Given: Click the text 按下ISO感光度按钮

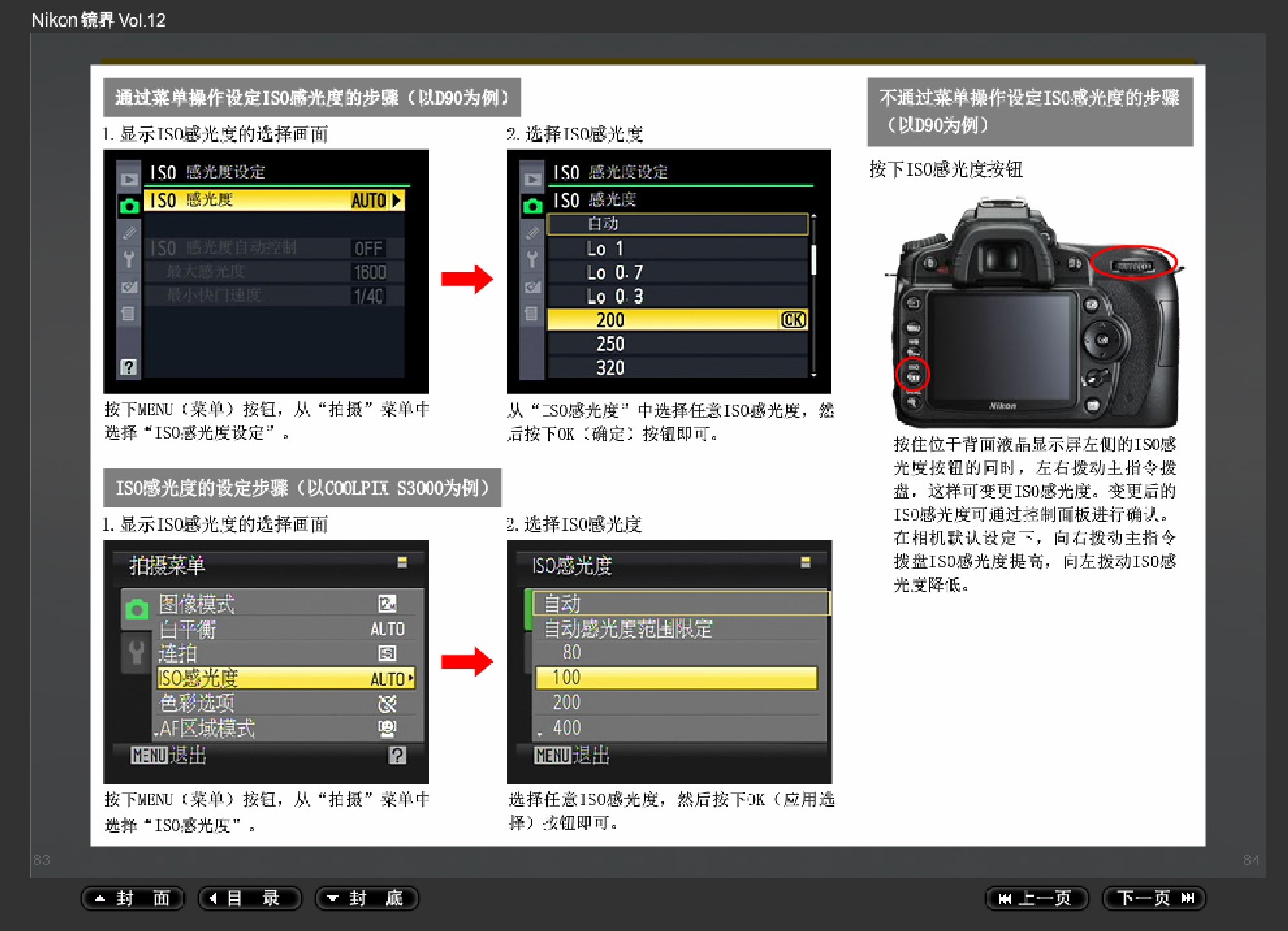Looking at the screenshot, I should pyautogui.click(x=946, y=169).
